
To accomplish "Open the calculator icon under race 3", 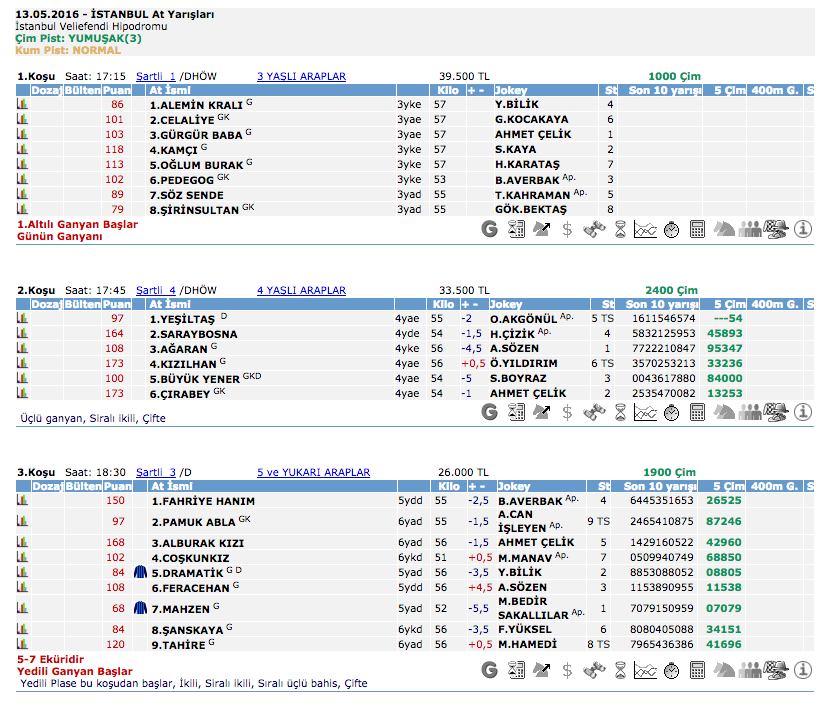I will pos(697,669).
